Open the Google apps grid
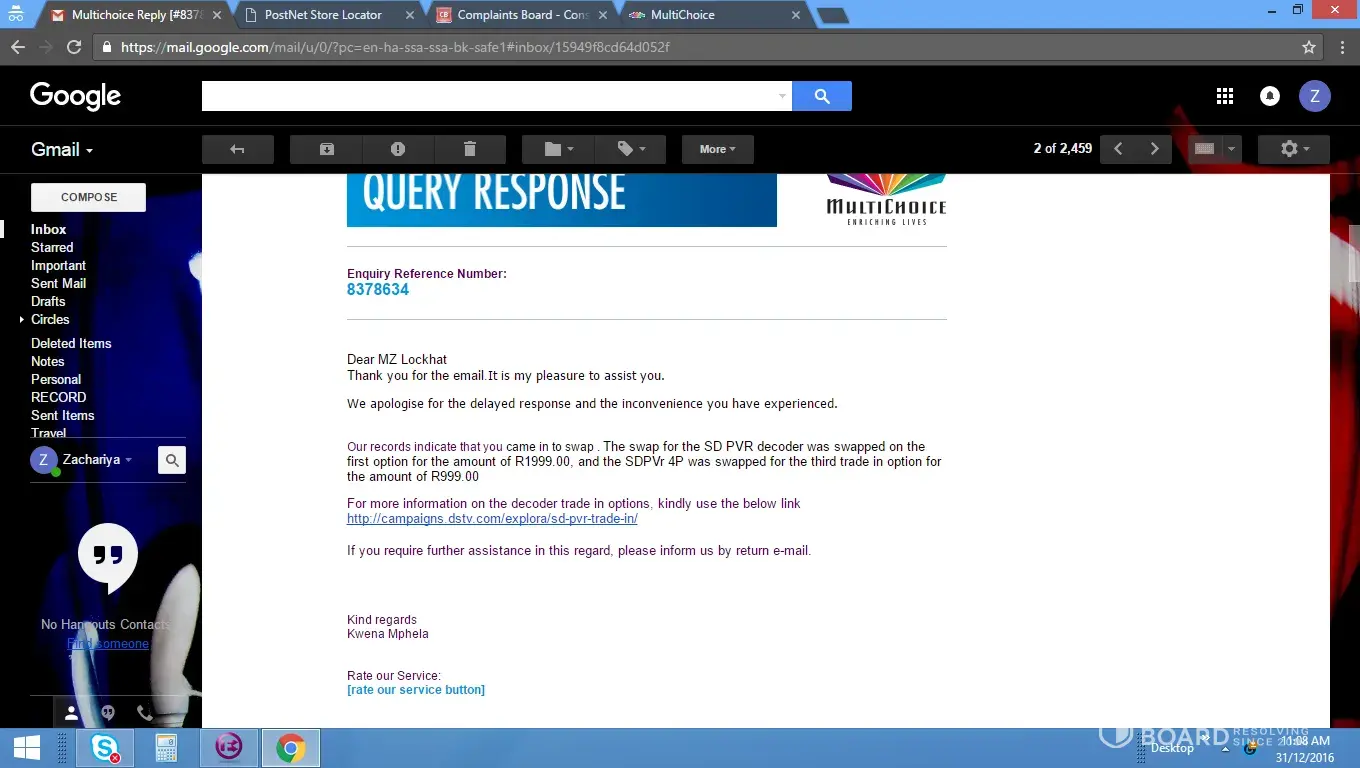Viewport: 1360px width, 768px height. point(1224,96)
